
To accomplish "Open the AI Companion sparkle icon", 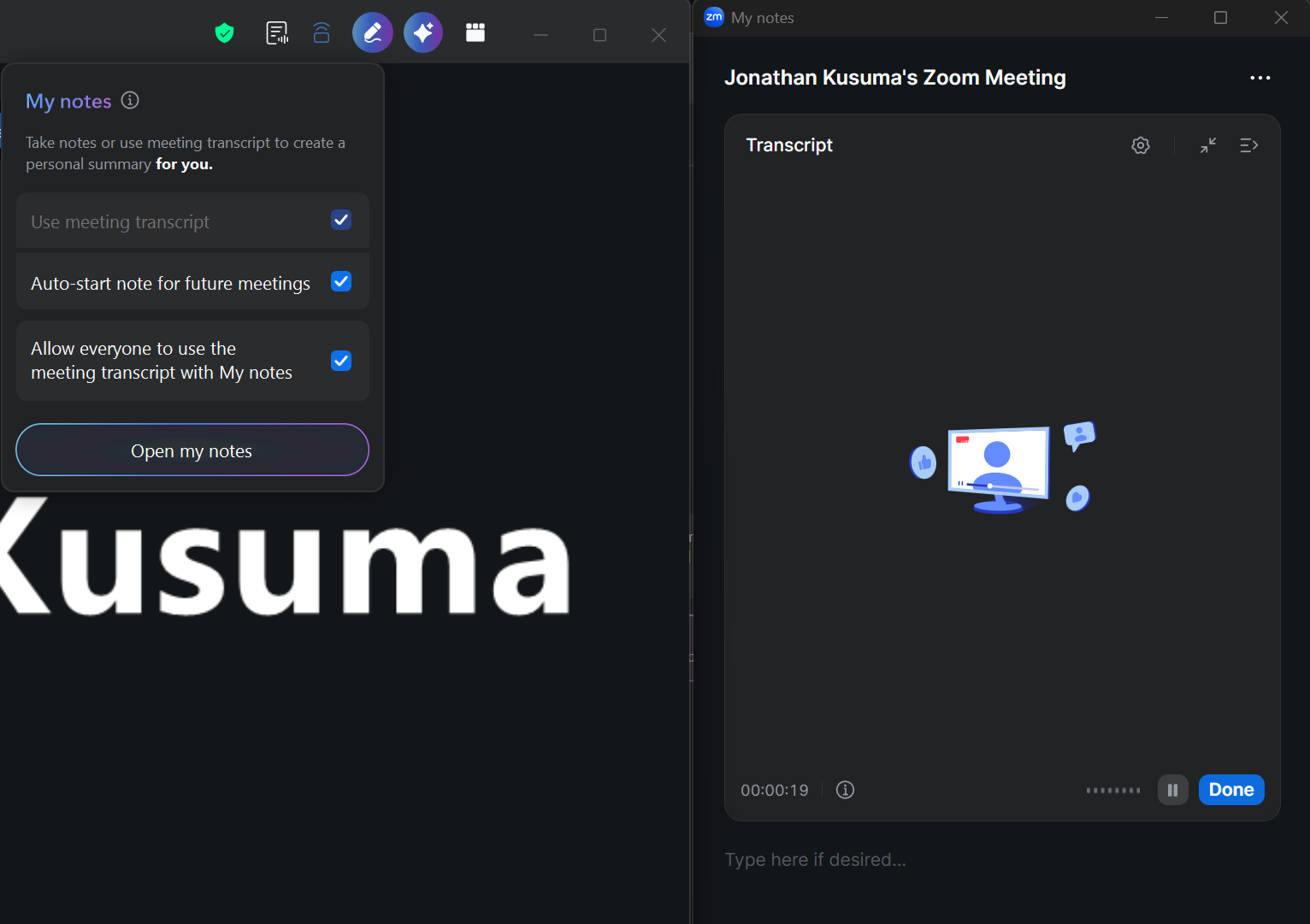I will (x=423, y=33).
